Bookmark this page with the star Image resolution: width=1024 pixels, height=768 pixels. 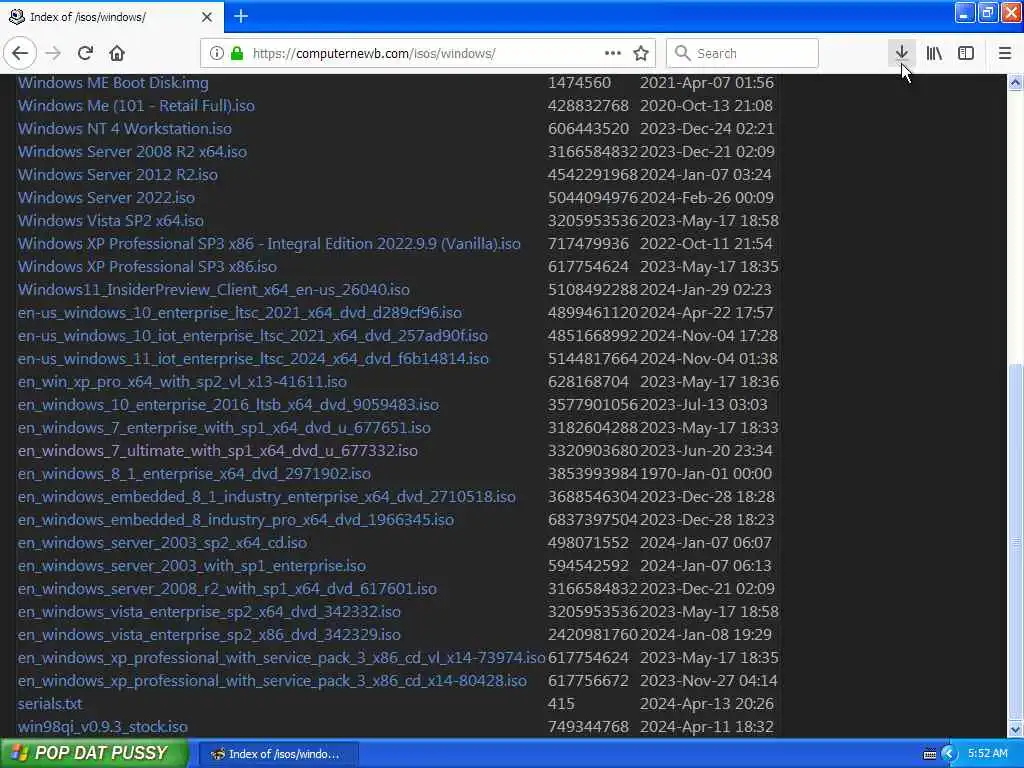click(x=641, y=53)
